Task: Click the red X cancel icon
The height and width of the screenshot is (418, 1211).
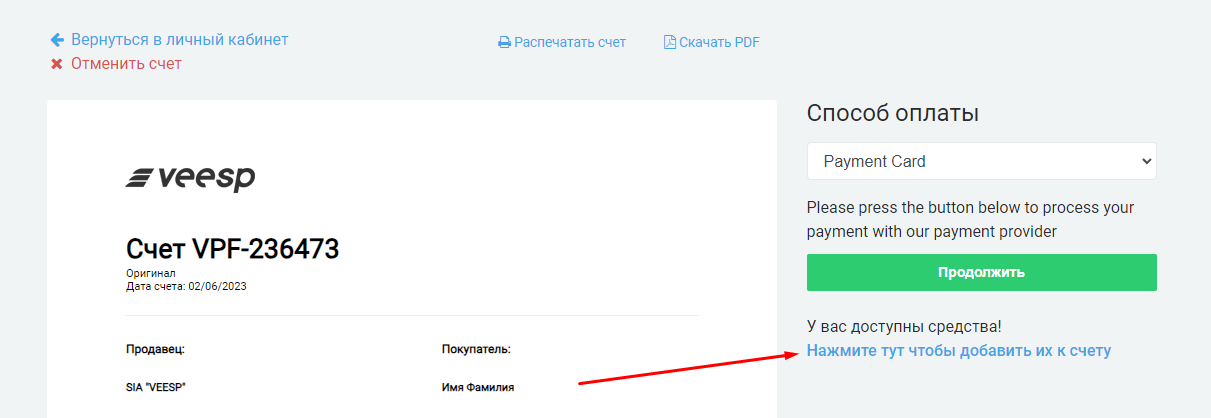Action: pyautogui.click(x=57, y=64)
